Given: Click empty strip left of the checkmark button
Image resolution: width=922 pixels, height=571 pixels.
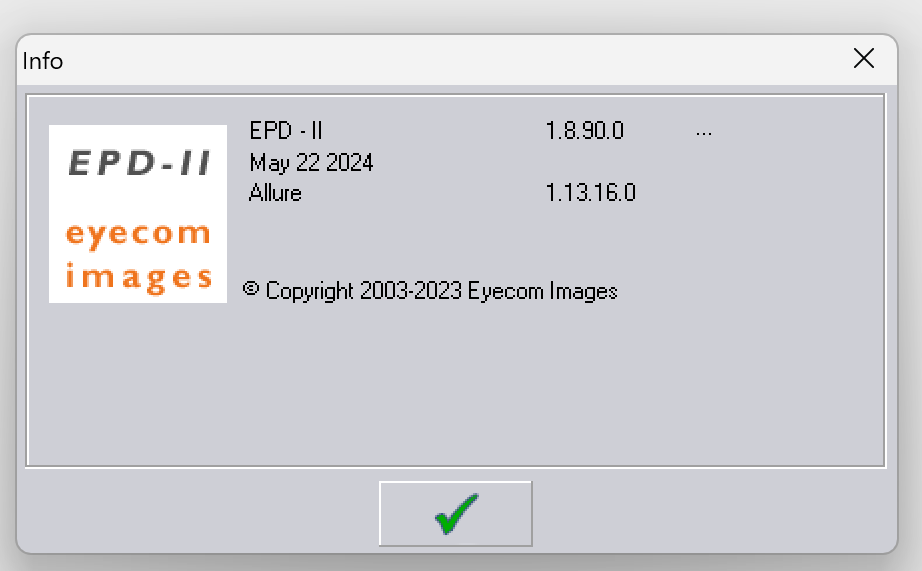Looking at the screenshot, I should coord(200,513).
